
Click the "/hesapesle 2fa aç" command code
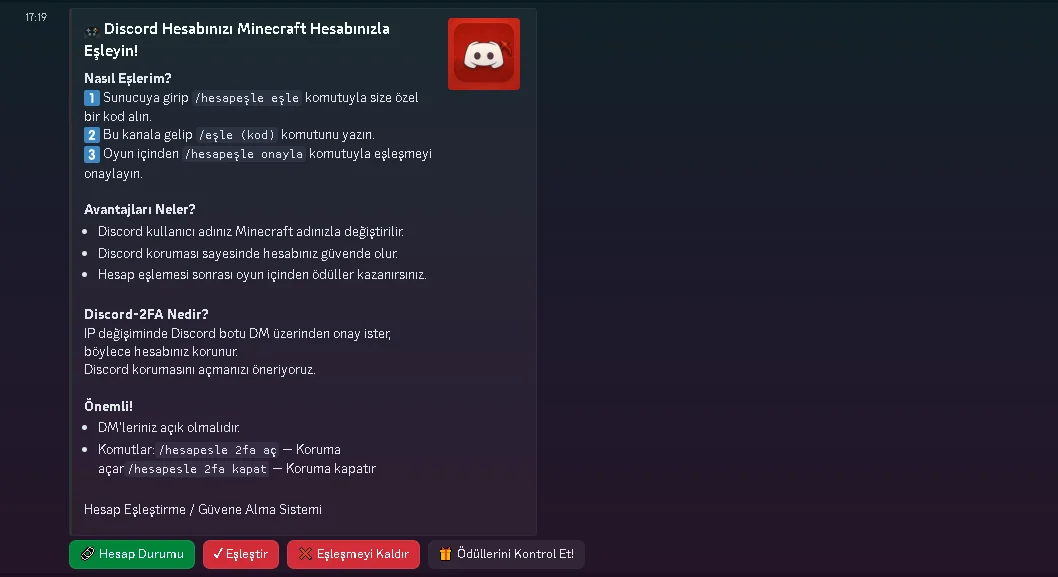click(x=217, y=449)
